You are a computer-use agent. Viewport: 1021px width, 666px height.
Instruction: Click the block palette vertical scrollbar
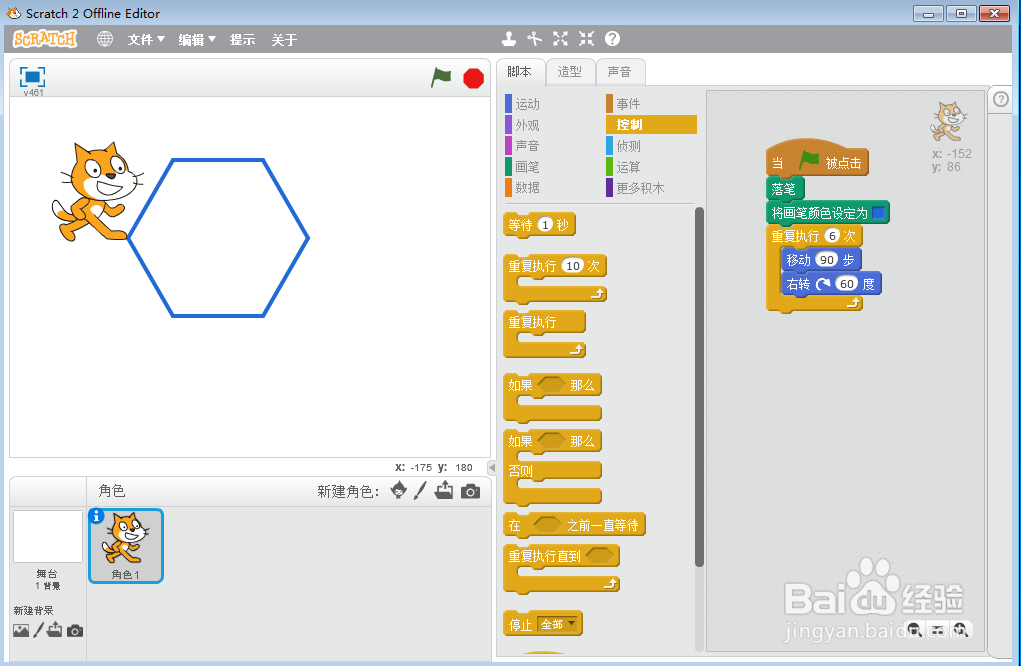(699, 387)
